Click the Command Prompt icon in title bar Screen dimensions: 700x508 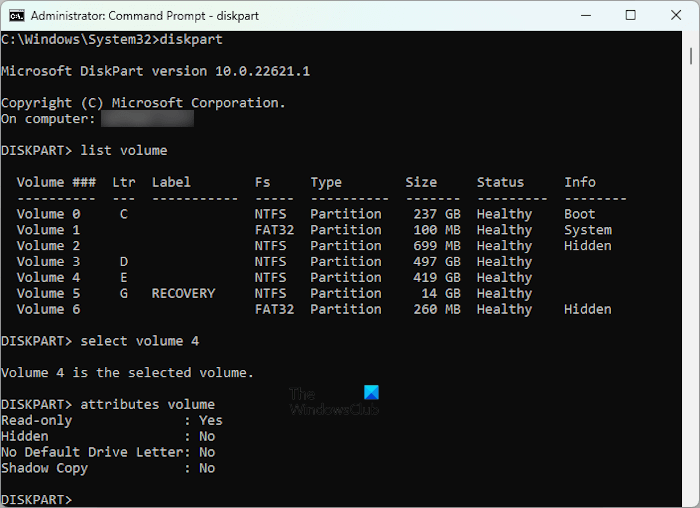(x=15, y=16)
